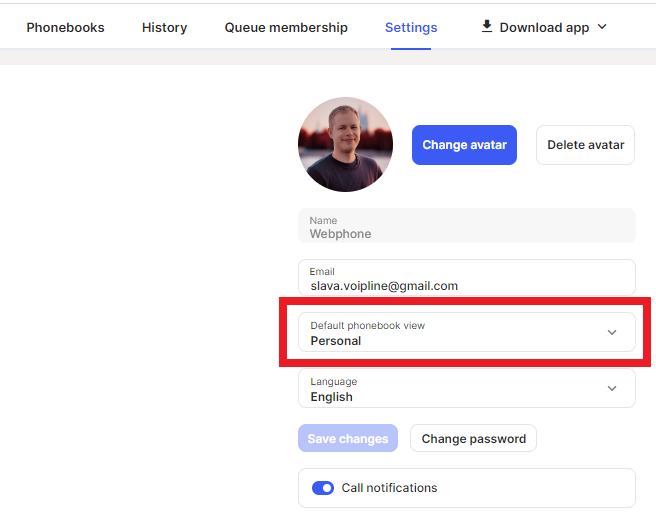
Task: Select the Settings tab
Action: click(411, 28)
